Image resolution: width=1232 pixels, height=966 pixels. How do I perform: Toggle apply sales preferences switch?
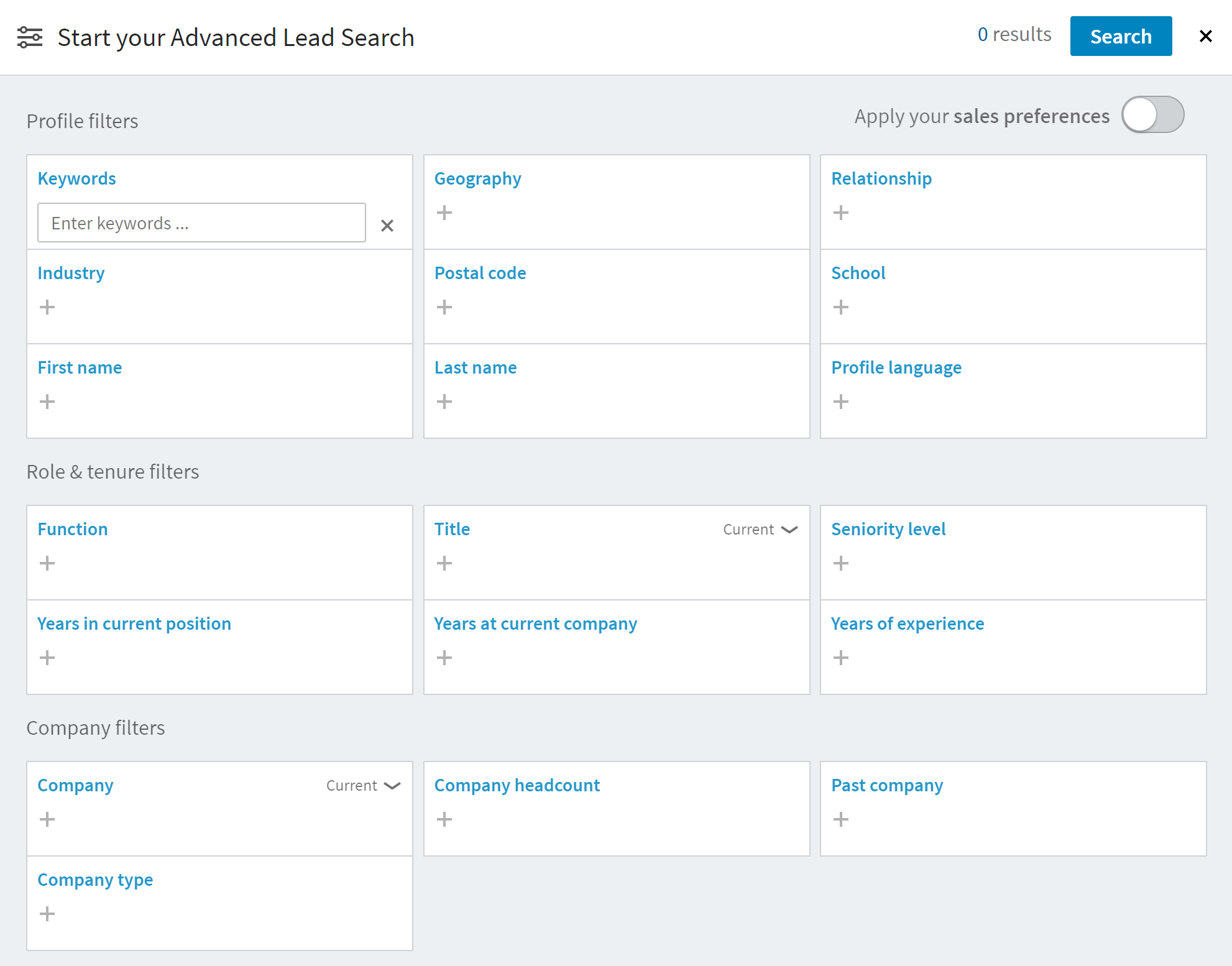(x=1152, y=115)
